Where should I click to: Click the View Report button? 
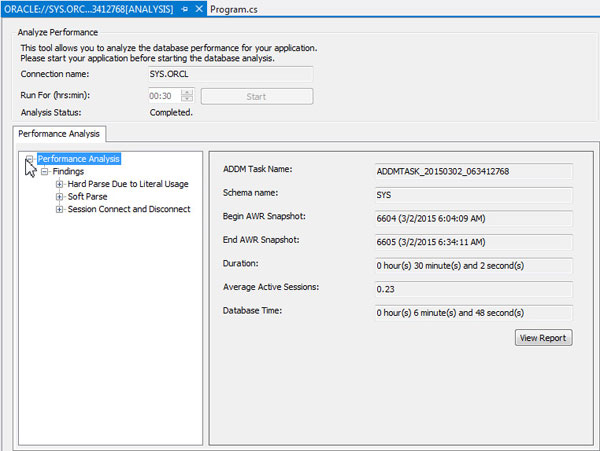click(543, 338)
